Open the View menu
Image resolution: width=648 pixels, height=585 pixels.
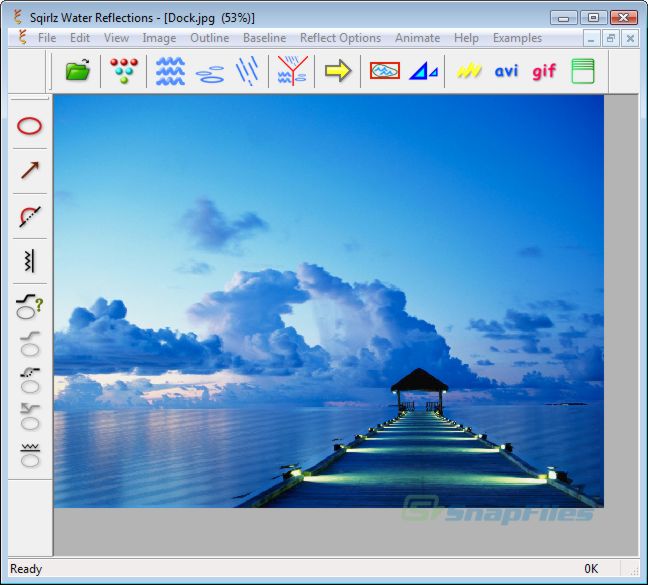click(117, 38)
